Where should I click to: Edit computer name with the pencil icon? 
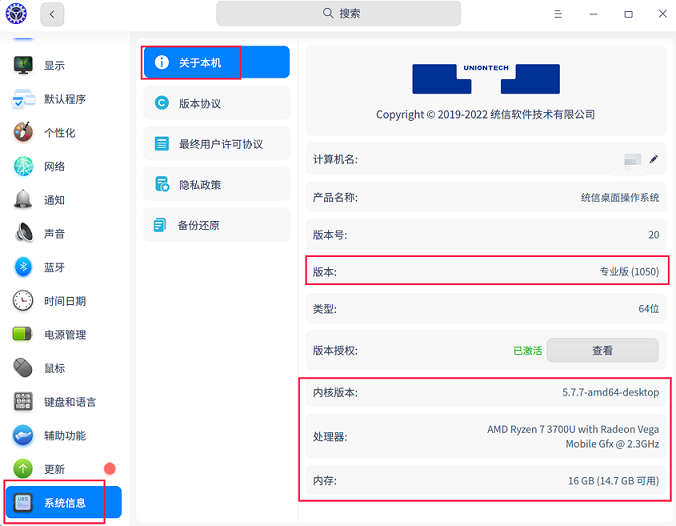coord(654,159)
